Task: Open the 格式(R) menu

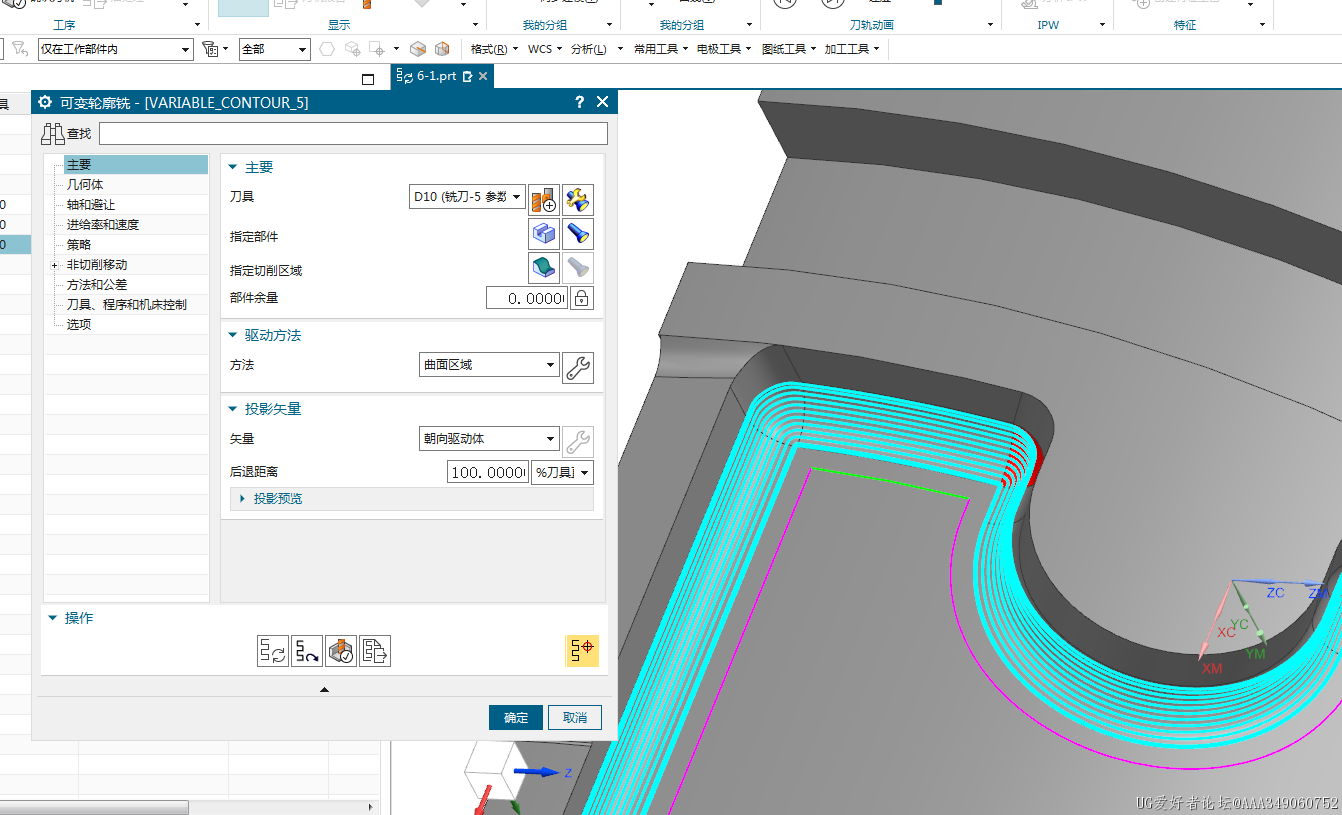Action: click(x=494, y=49)
